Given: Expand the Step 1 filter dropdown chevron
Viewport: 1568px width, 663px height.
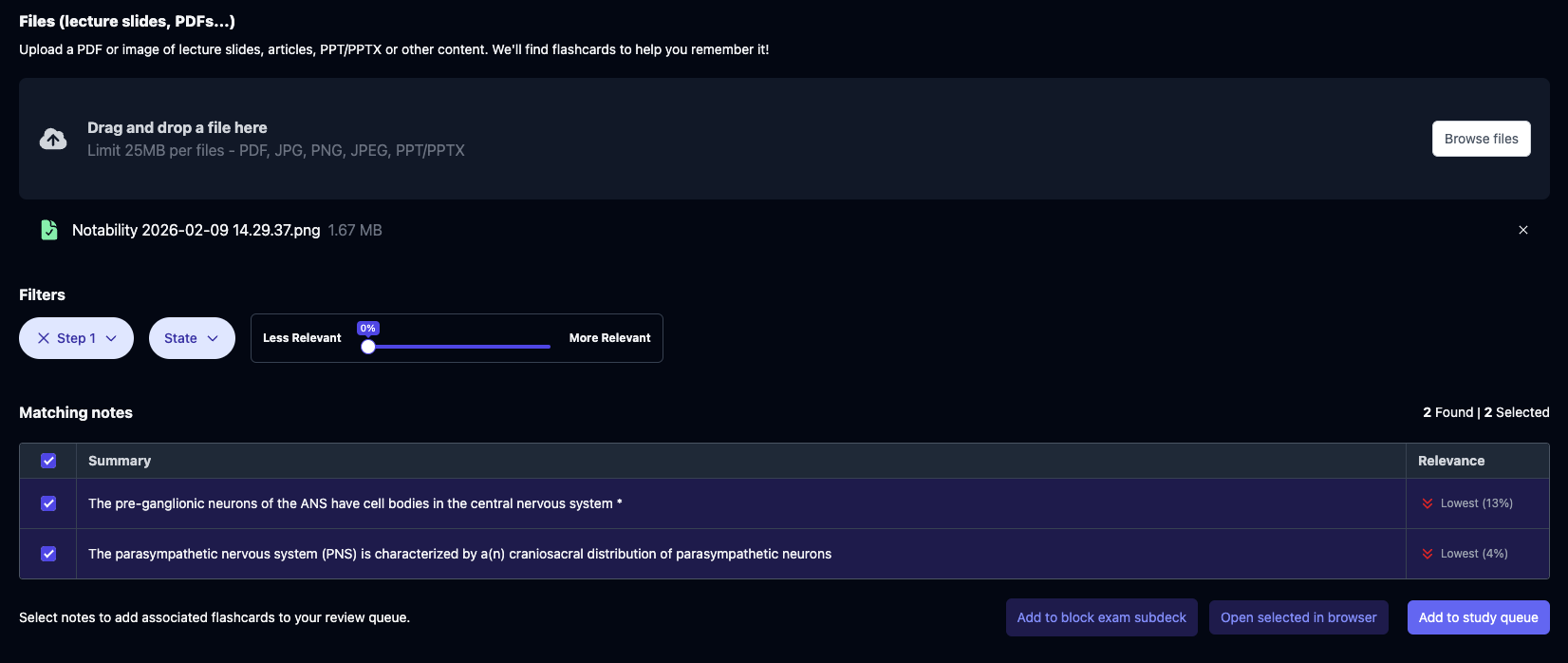Looking at the screenshot, I should (x=111, y=338).
